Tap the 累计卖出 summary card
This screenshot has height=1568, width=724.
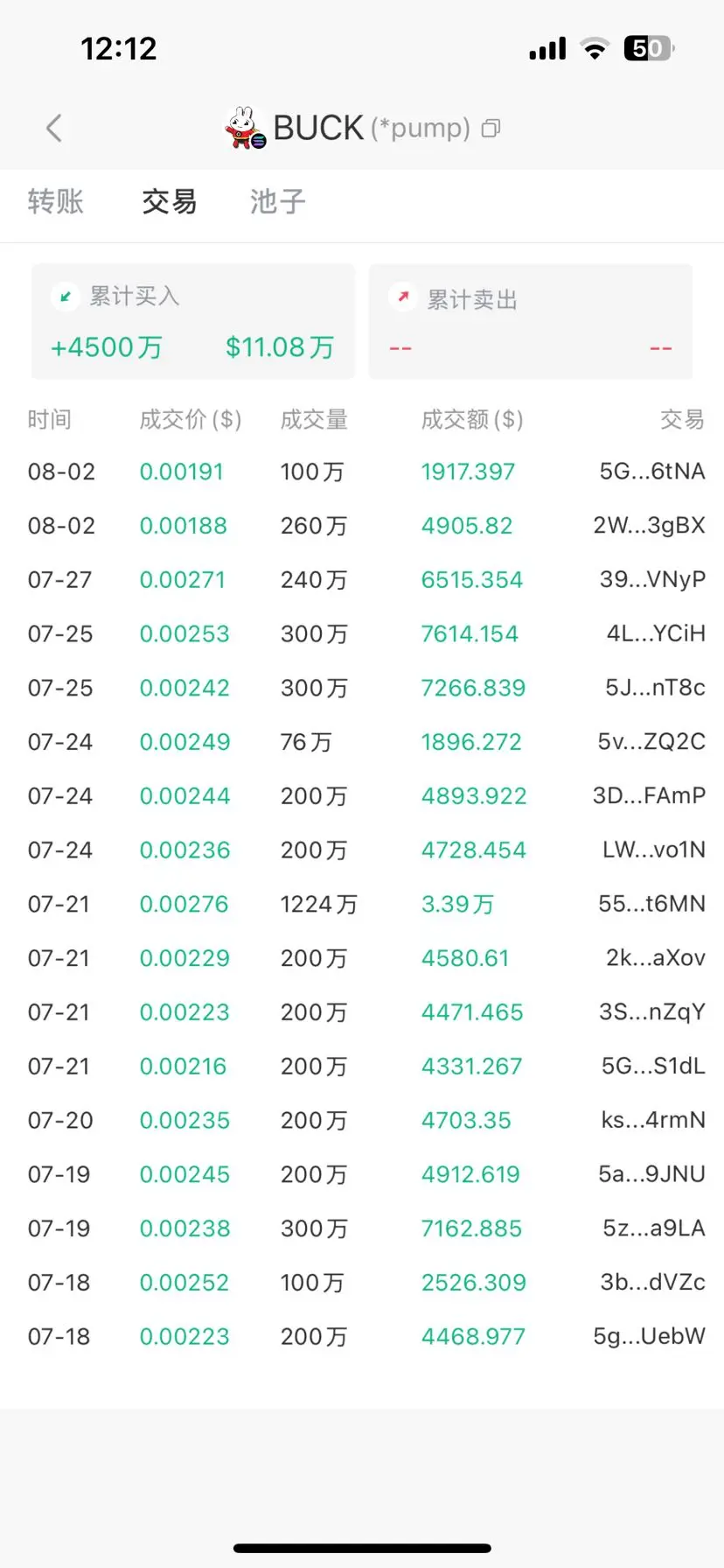pos(531,321)
